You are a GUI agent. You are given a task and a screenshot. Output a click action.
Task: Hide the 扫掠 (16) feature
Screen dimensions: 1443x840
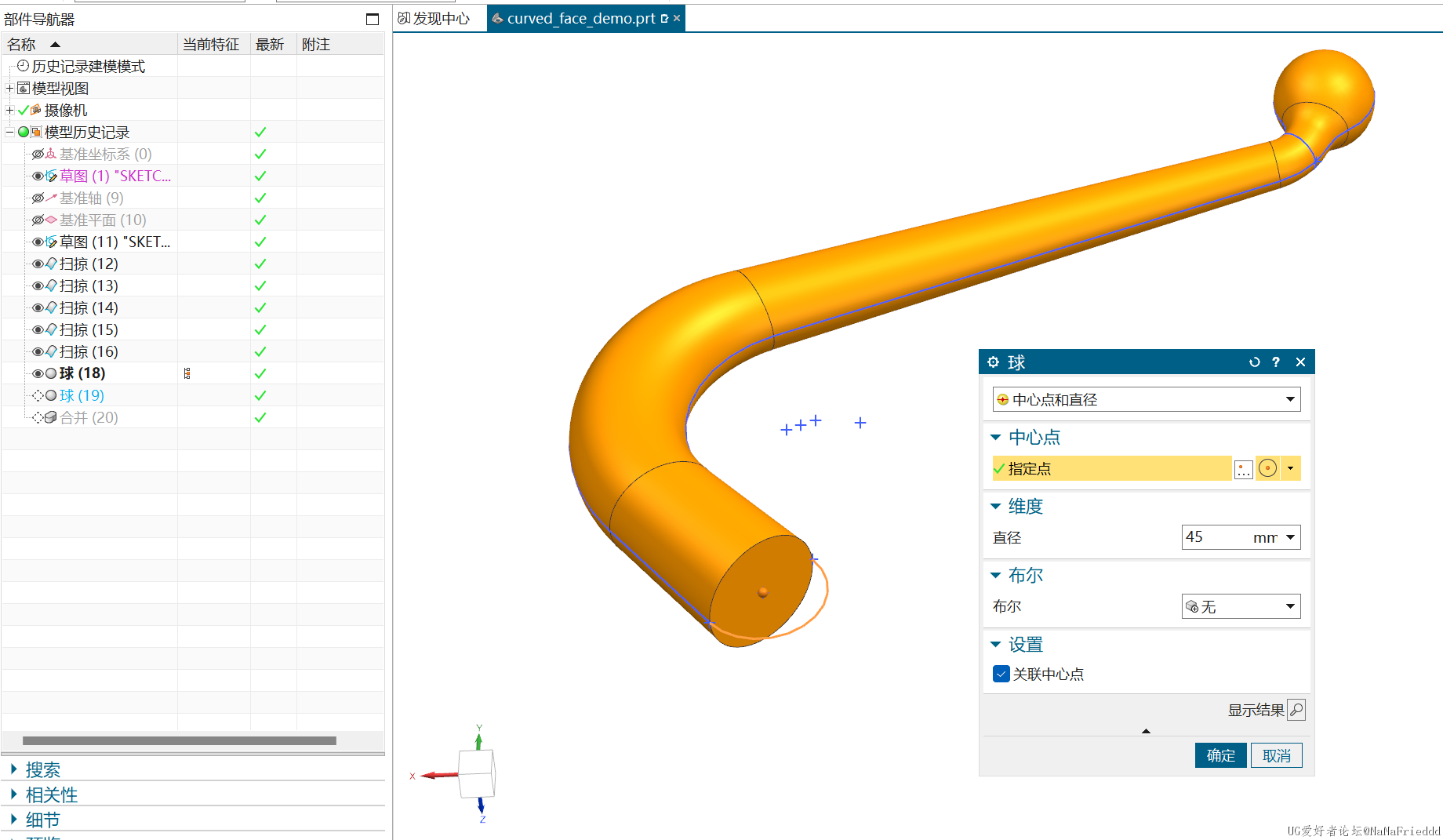(x=38, y=351)
